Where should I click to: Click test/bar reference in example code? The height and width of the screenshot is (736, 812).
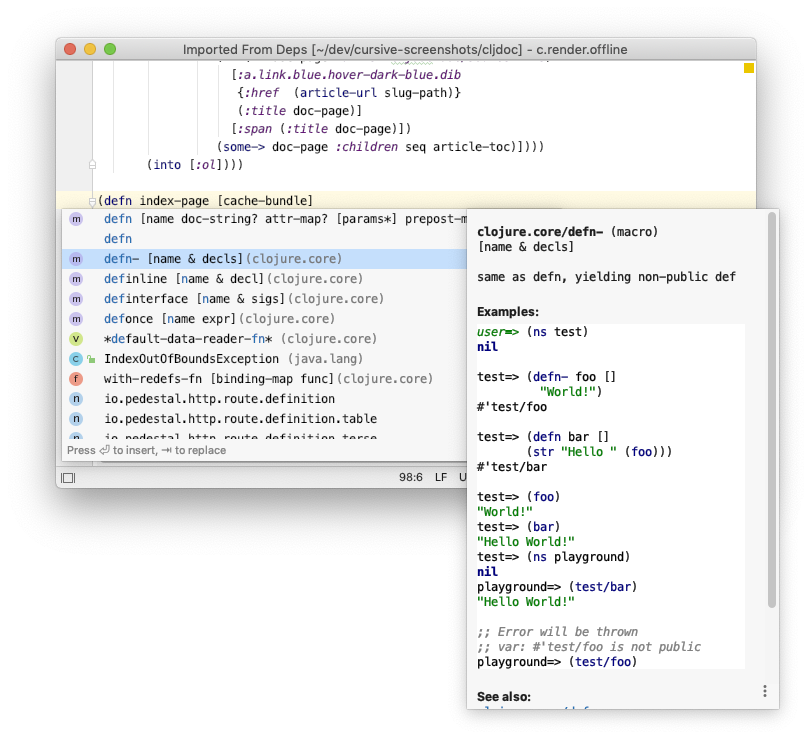coord(602,587)
